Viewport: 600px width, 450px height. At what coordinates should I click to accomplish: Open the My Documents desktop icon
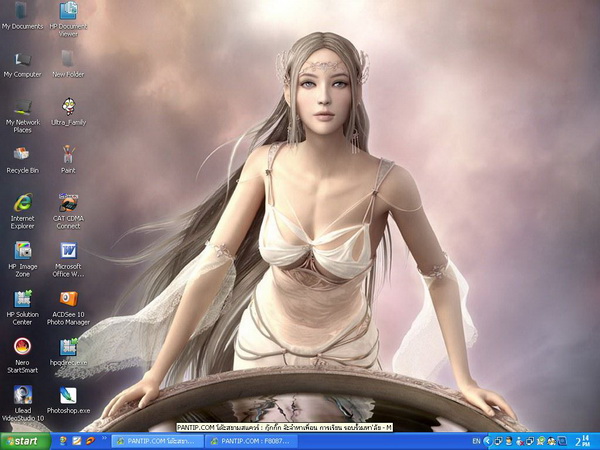pyautogui.click(x=22, y=16)
